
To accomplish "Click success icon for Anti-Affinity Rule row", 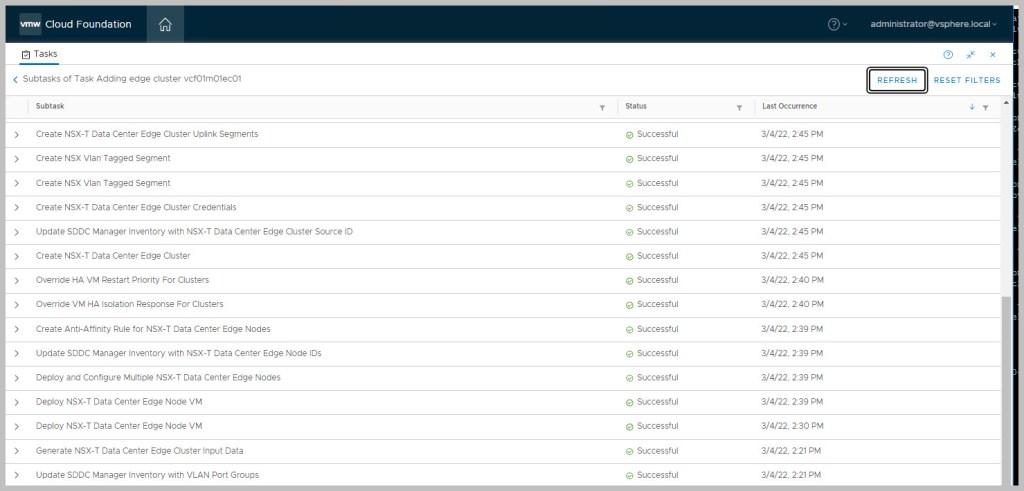I will pos(630,330).
